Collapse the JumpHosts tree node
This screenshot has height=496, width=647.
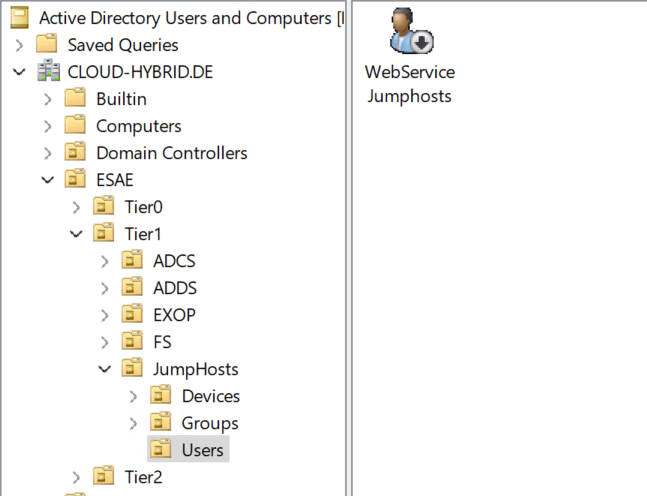click(105, 369)
